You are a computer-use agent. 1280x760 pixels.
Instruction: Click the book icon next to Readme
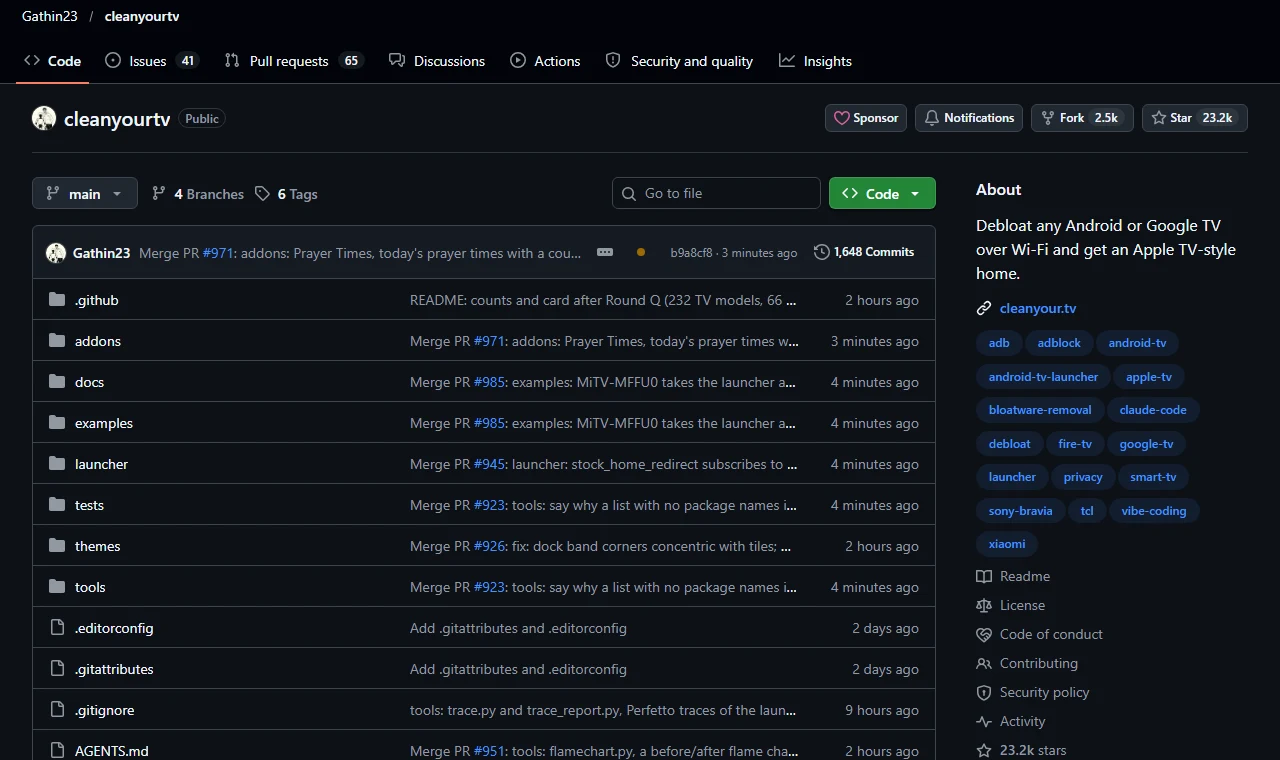[984, 576]
